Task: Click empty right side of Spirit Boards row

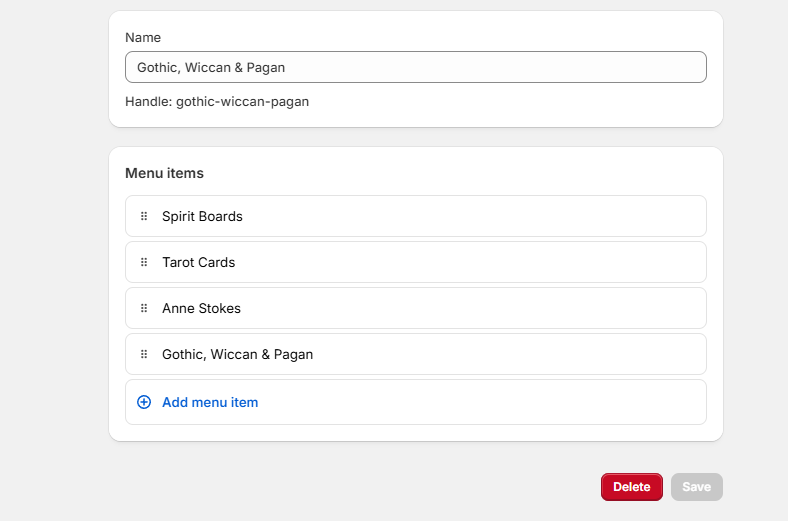Action: point(550,216)
